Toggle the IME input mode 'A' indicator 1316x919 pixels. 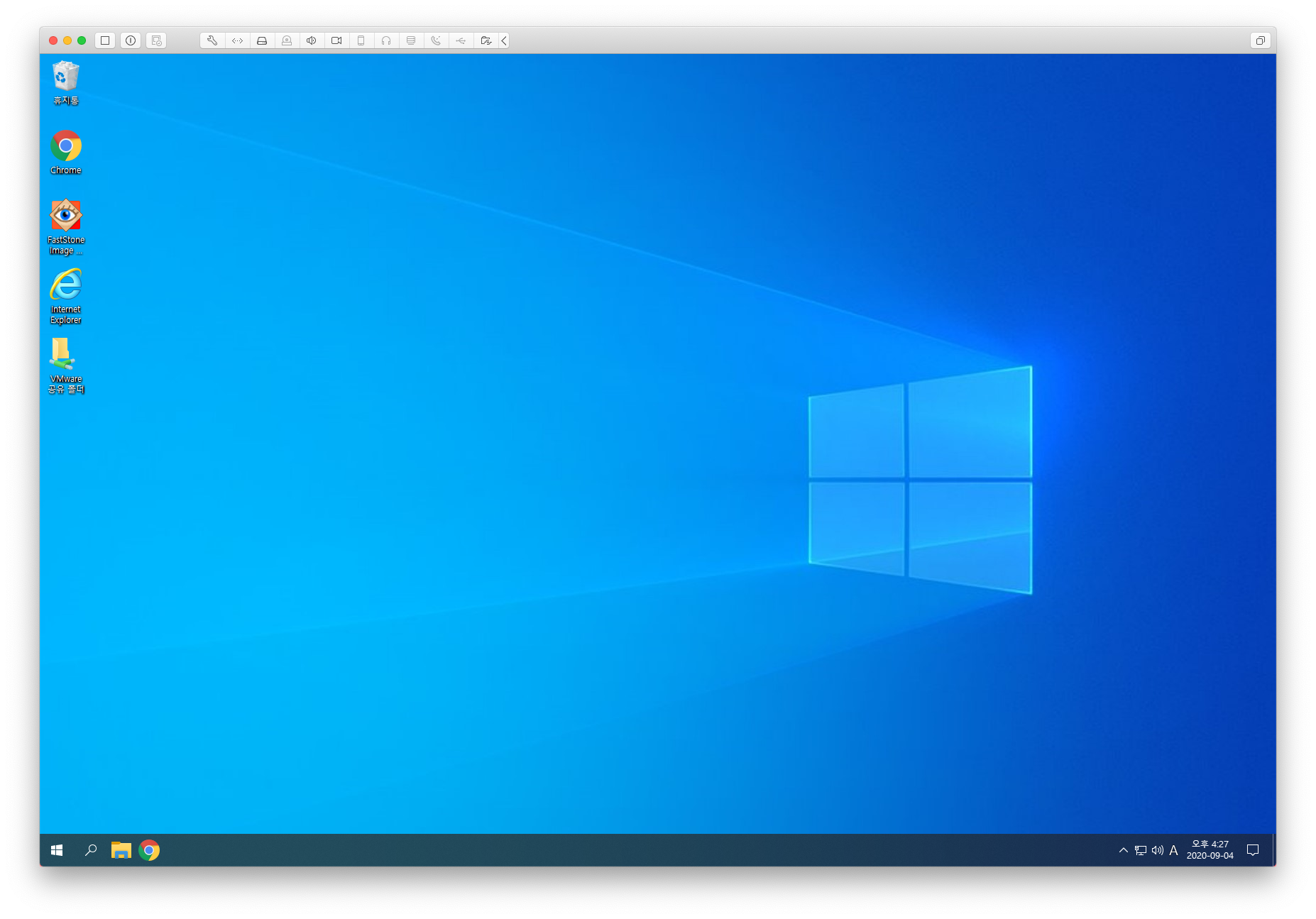point(1173,850)
